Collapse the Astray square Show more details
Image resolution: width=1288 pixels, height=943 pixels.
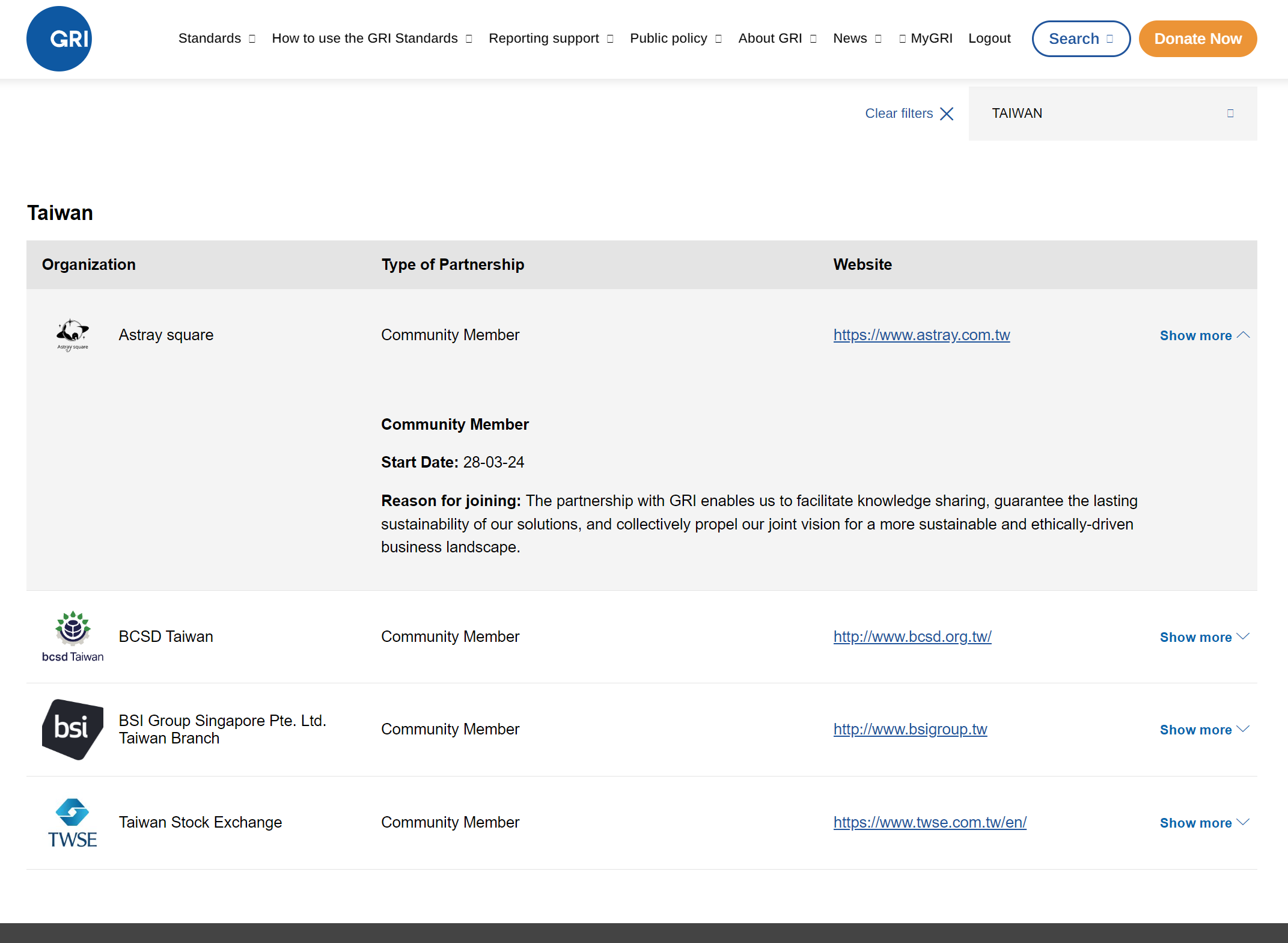pyautogui.click(x=1204, y=335)
